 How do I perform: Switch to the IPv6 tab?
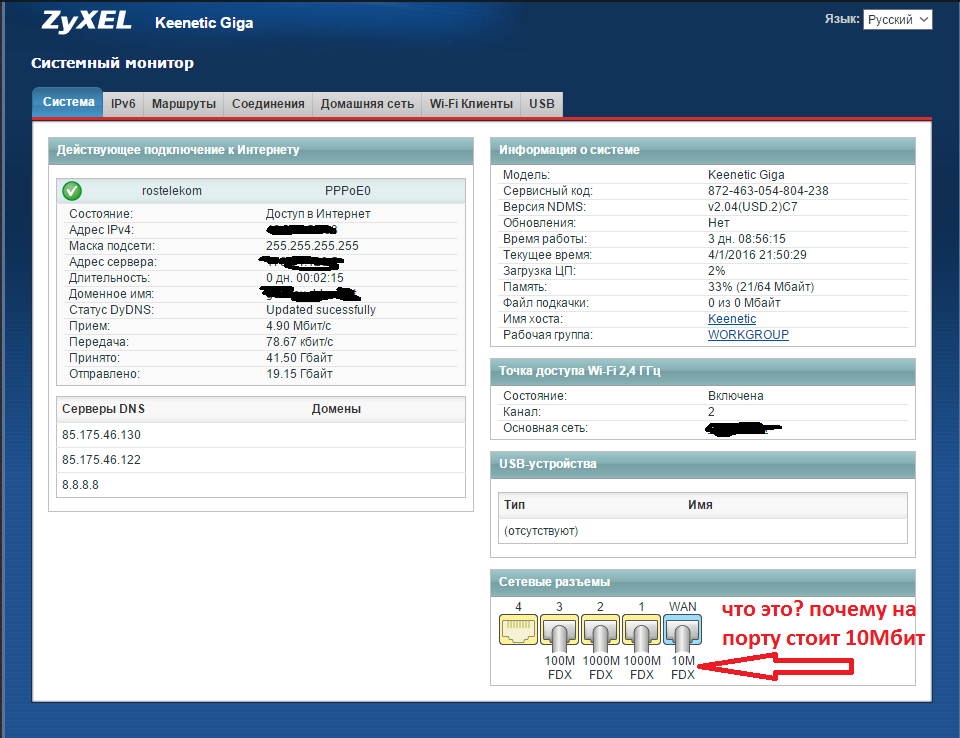pos(123,104)
